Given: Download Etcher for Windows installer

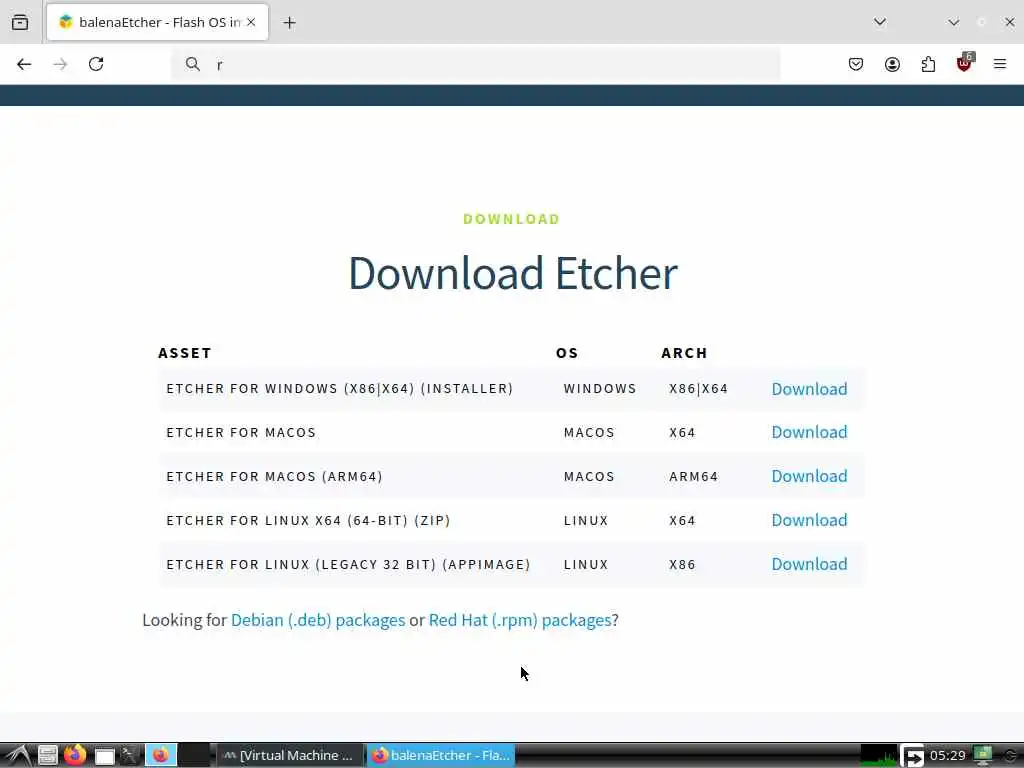Looking at the screenshot, I should (x=809, y=389).
